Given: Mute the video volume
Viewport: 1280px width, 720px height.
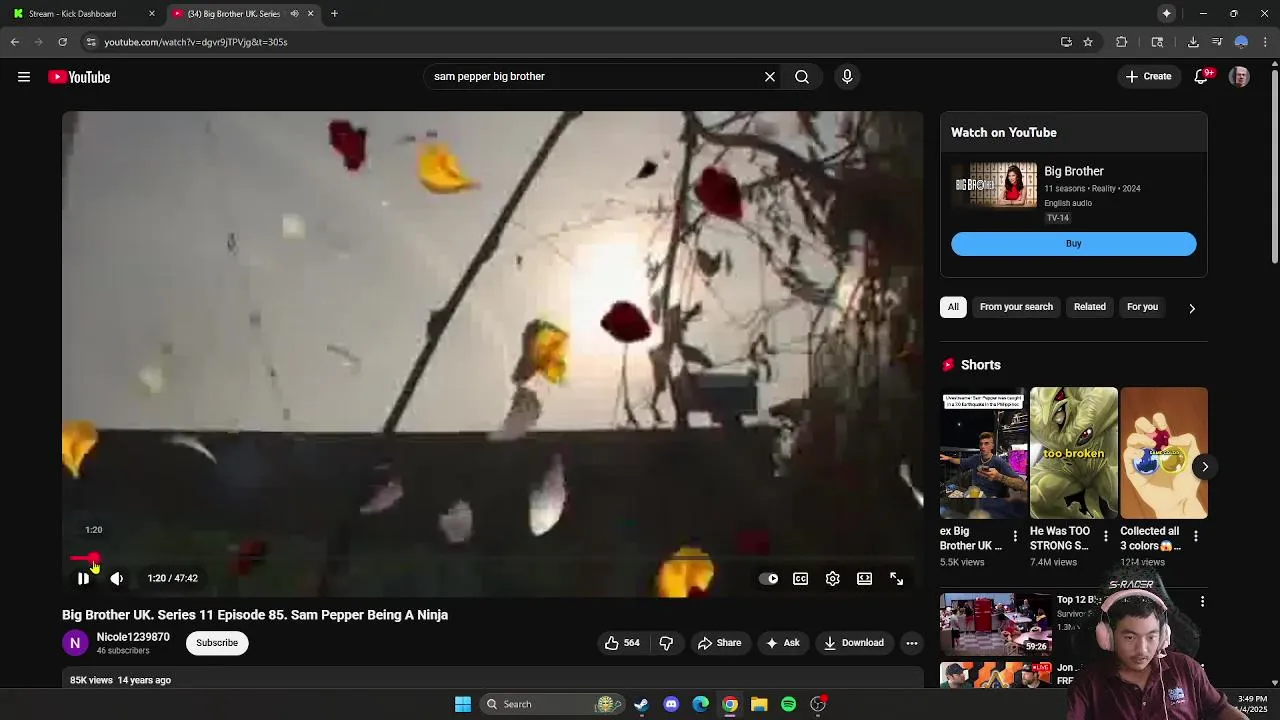Looking at the screenshot, I should tap(117, 578).
